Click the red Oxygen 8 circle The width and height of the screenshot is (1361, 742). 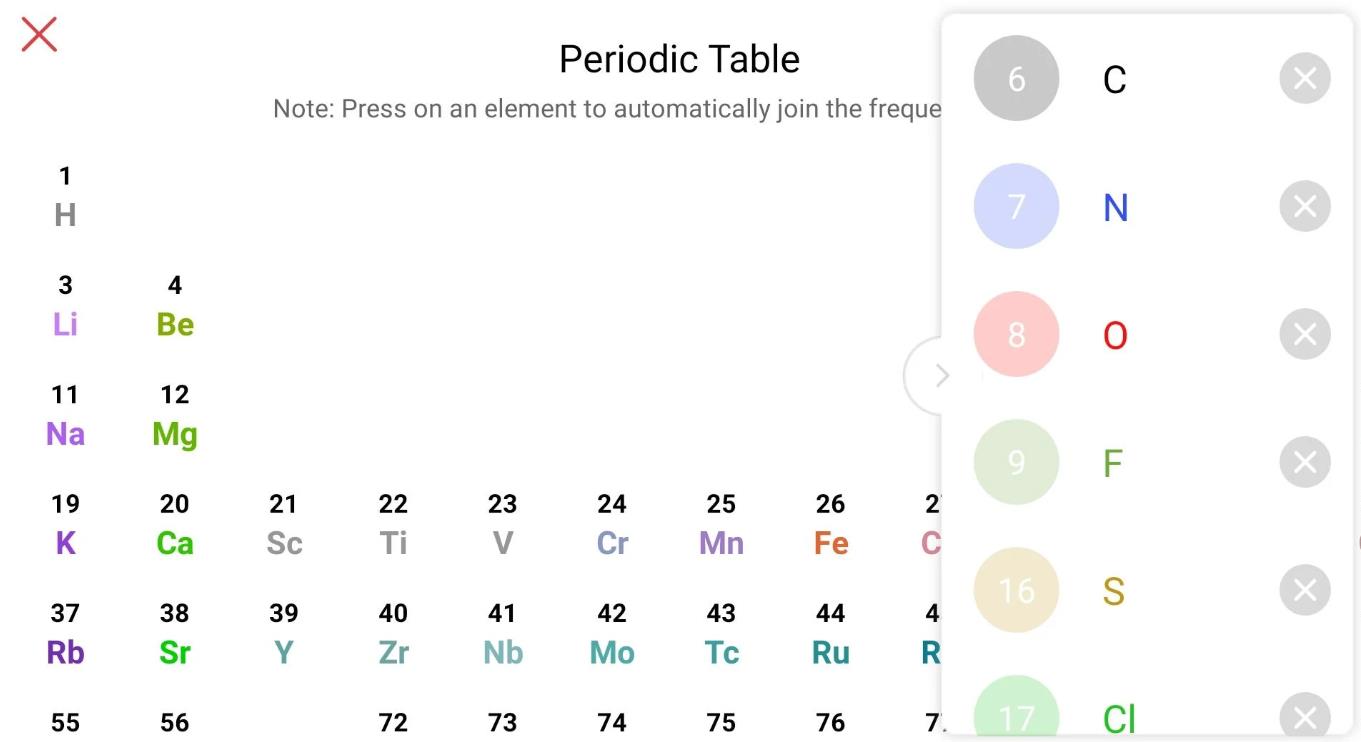[x=1016, y=335]
